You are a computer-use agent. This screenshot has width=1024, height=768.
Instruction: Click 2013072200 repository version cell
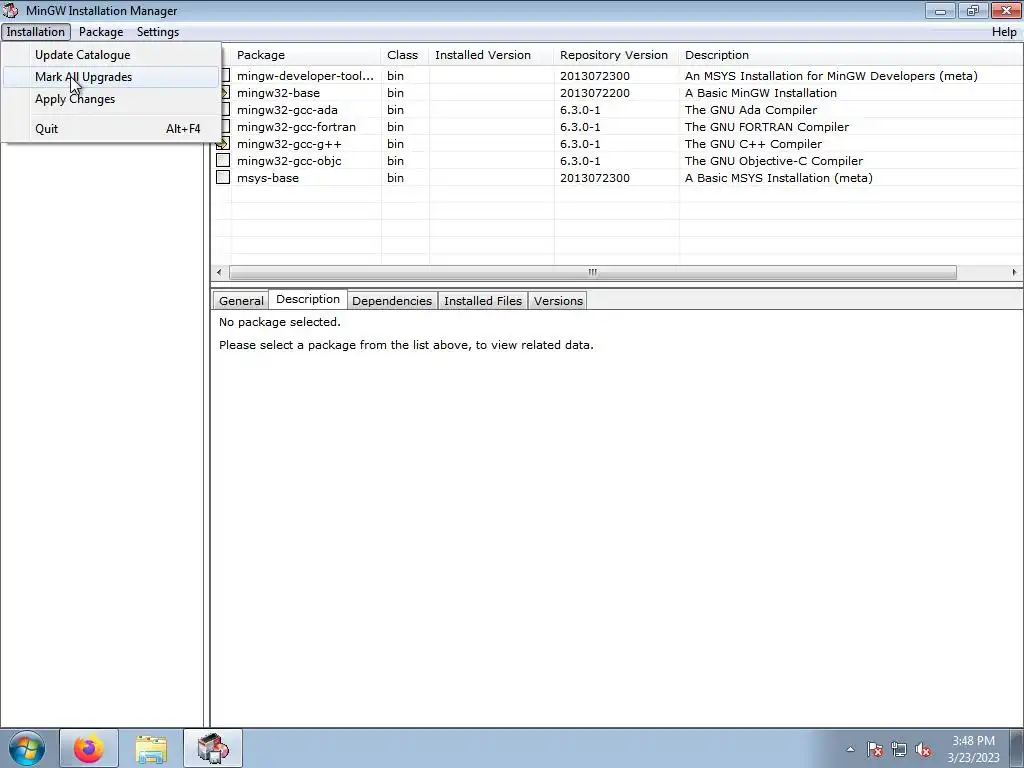click(595, 93)
